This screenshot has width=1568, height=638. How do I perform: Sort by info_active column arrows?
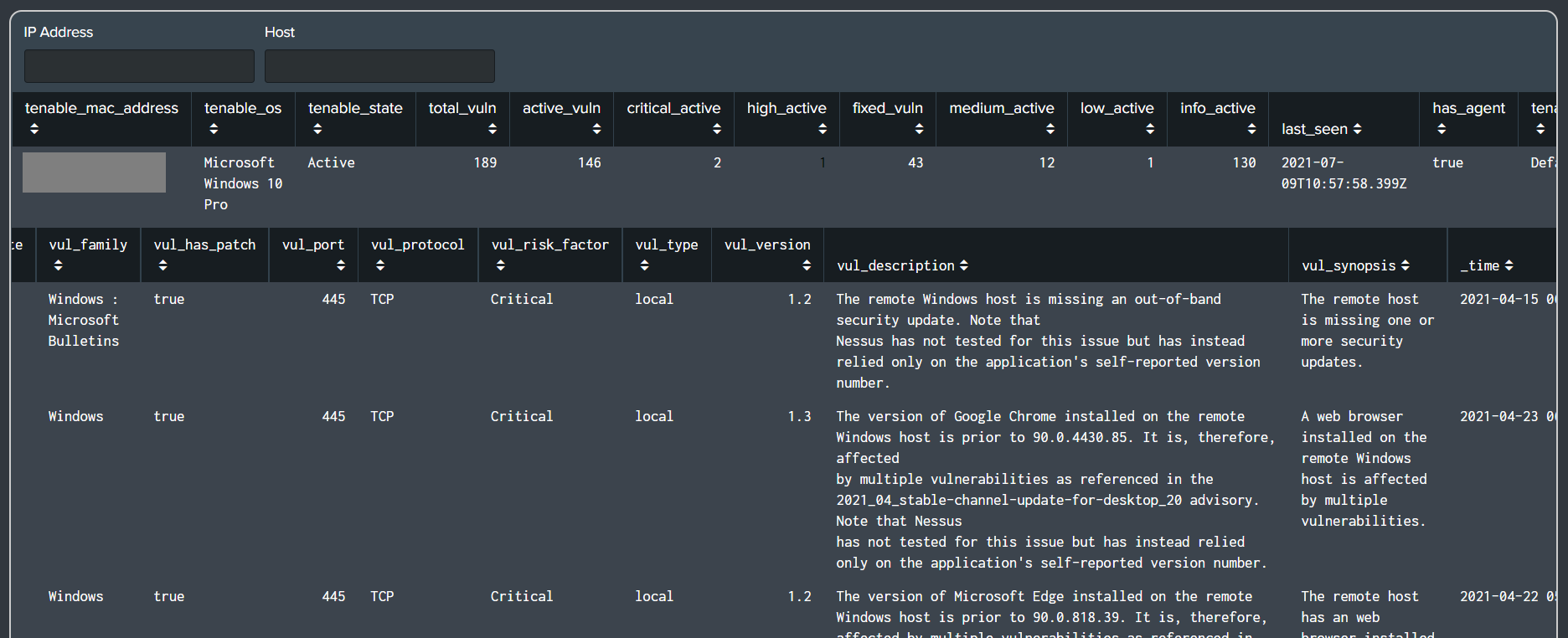[x=1251, y=129]
